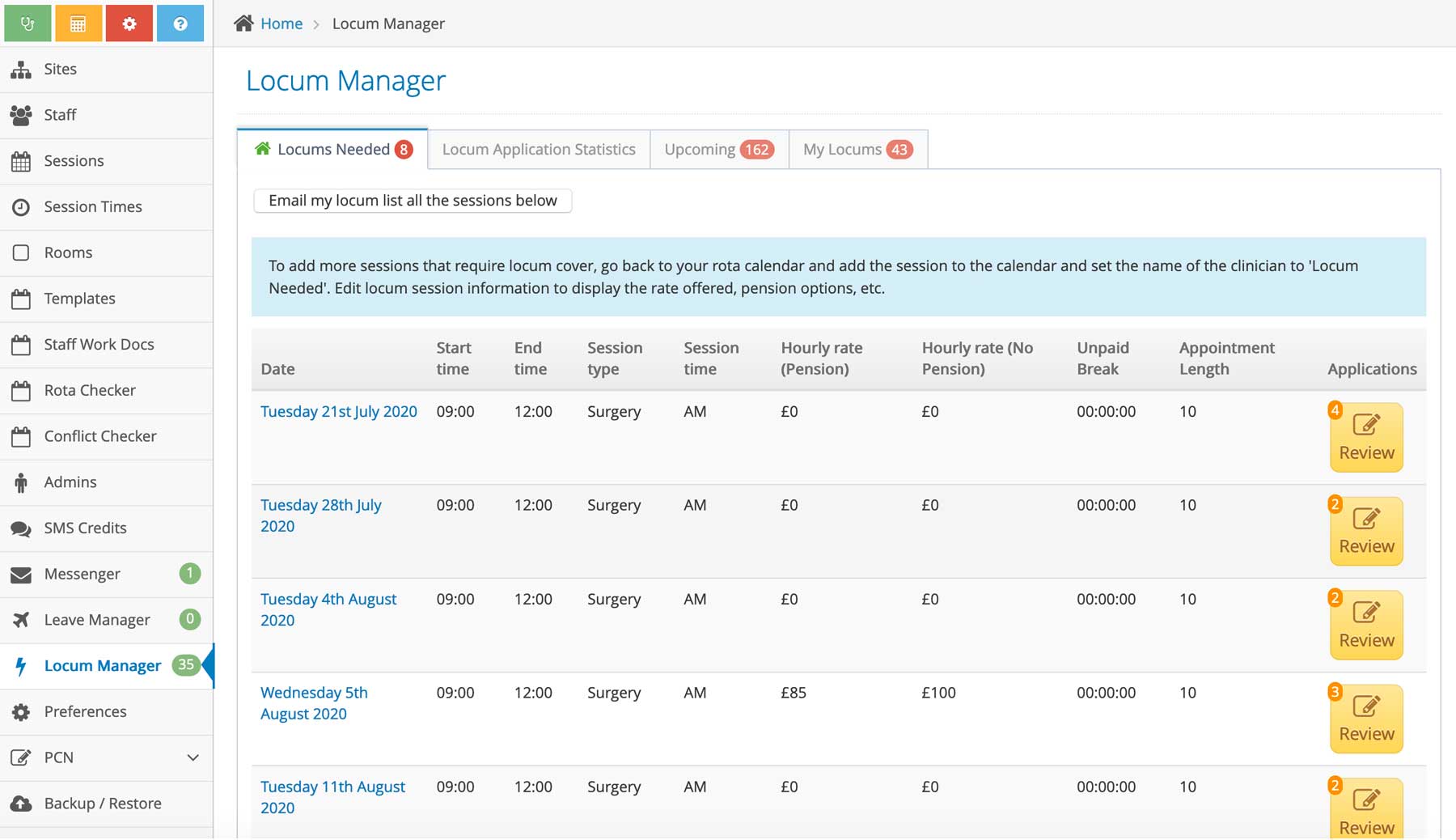Open Sites from the sidebar
This screenshot has height=840, width=1456.
pos(60,69)
